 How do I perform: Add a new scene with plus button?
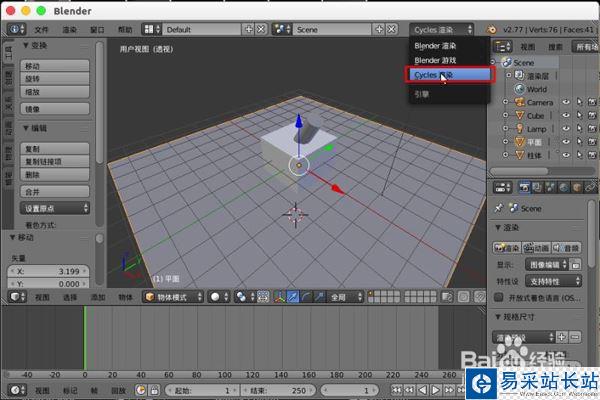[x=379, y=29]
